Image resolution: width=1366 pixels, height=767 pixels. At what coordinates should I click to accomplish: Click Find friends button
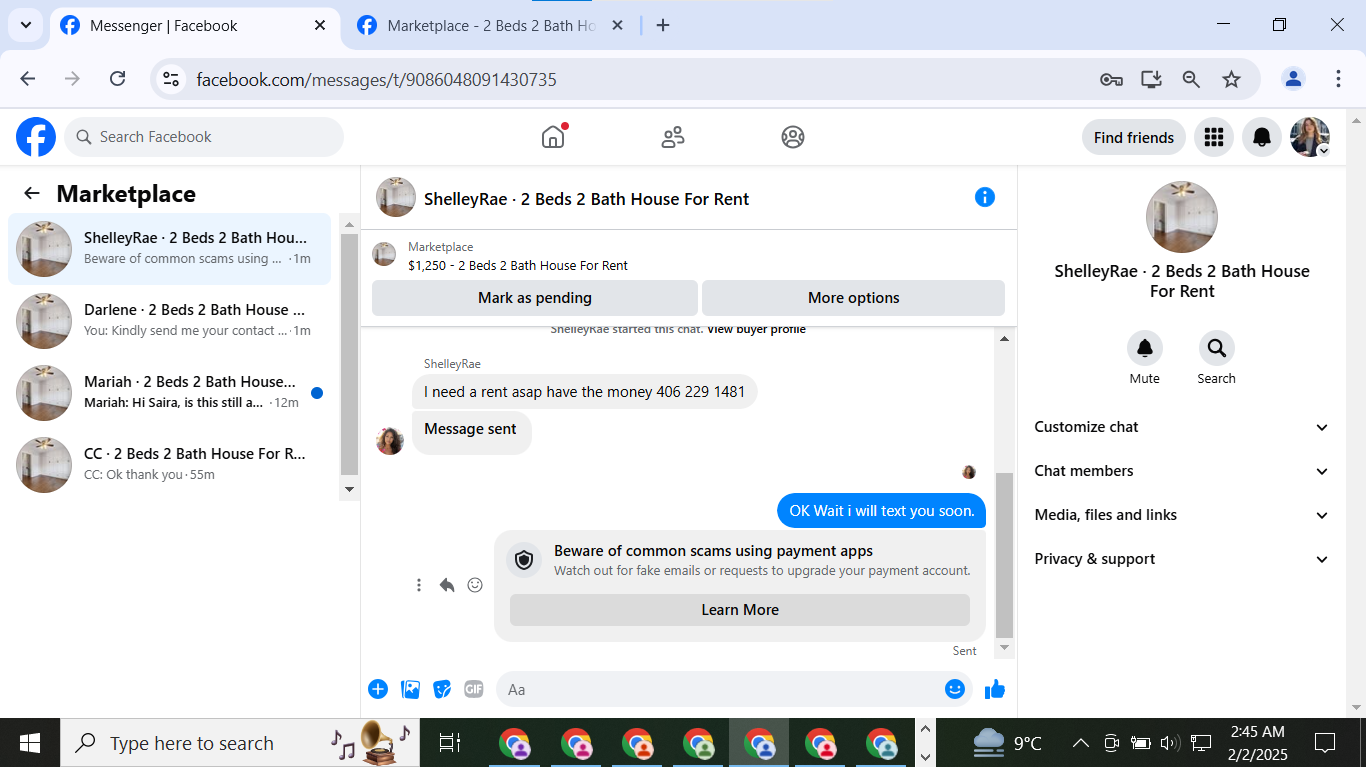coord(1134,137)
